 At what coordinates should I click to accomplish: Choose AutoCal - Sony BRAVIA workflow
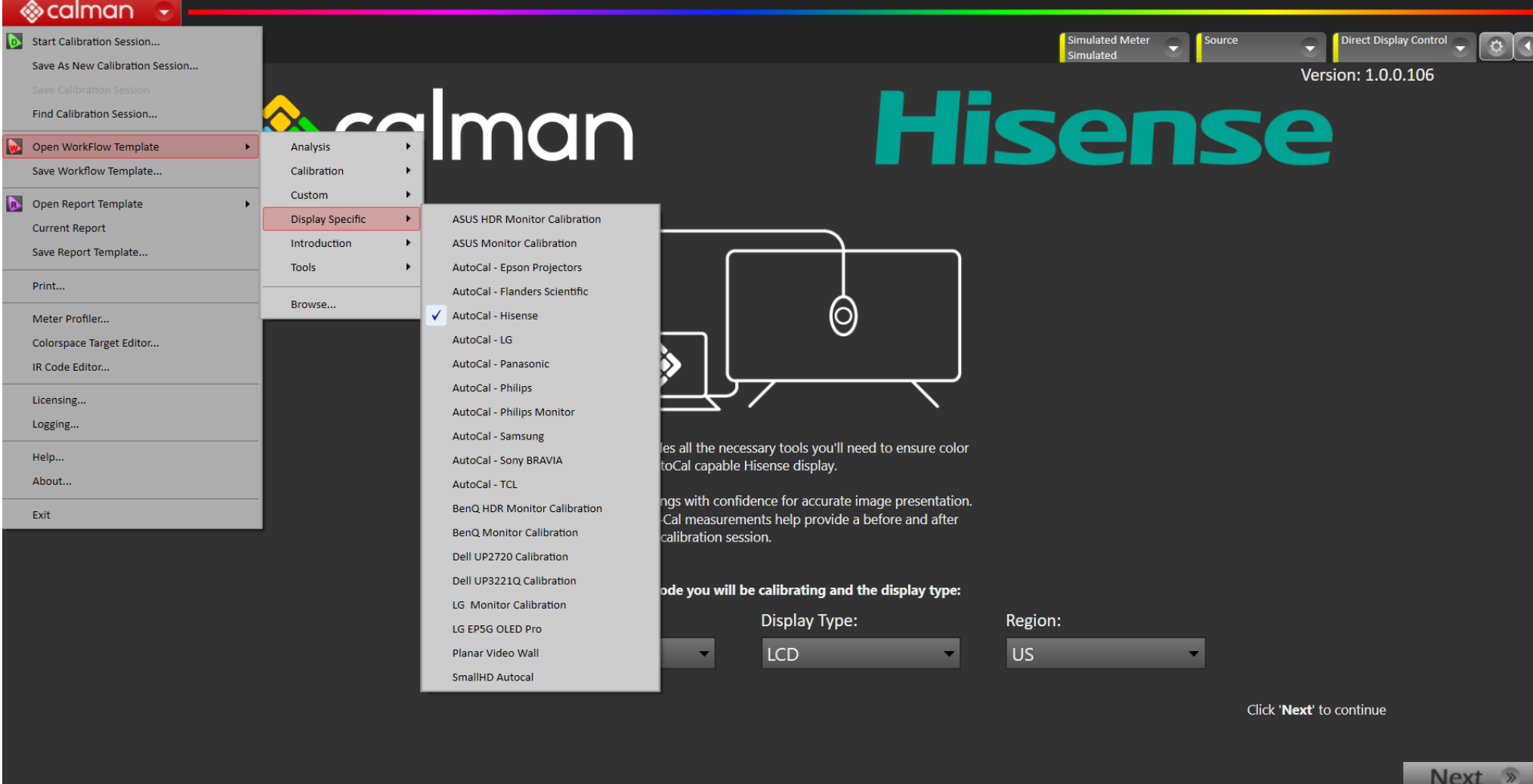[540, 461]
